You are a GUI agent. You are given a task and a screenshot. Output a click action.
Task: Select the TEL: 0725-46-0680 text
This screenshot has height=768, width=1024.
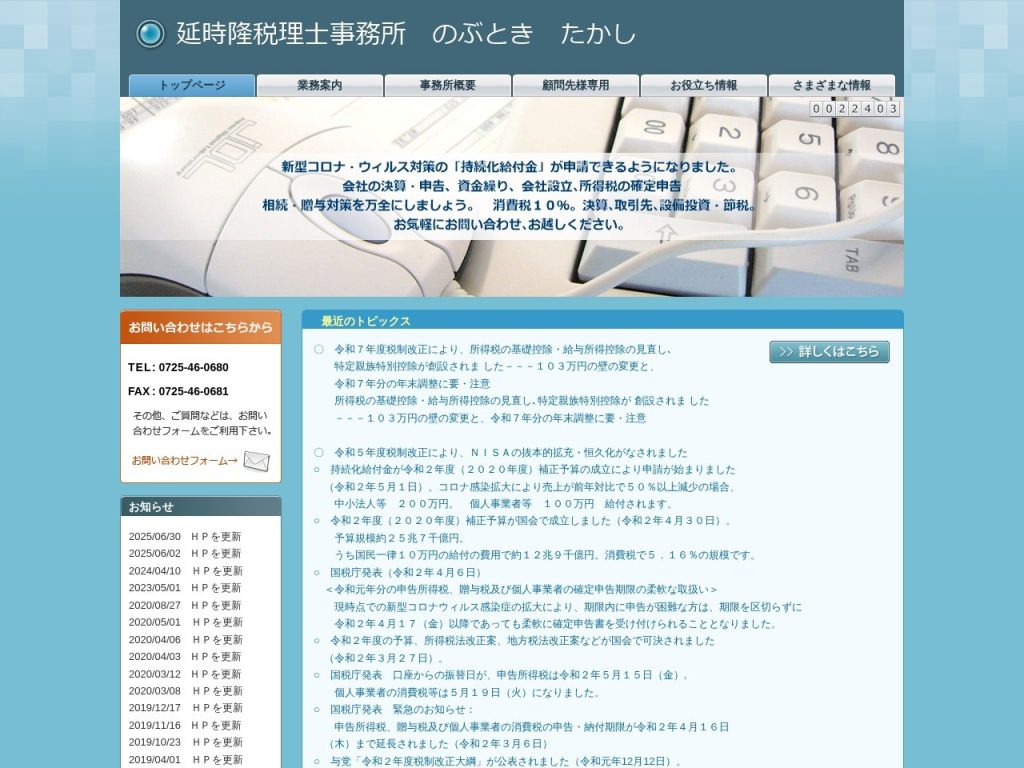pyautogui.click(x=178, y=368)
